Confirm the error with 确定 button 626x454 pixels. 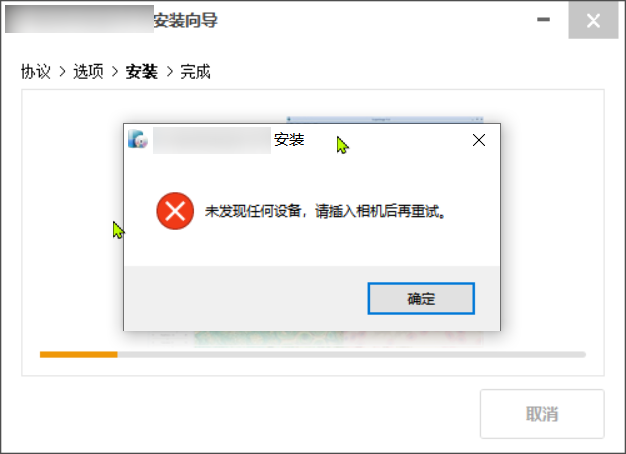[x=421, y=299]
